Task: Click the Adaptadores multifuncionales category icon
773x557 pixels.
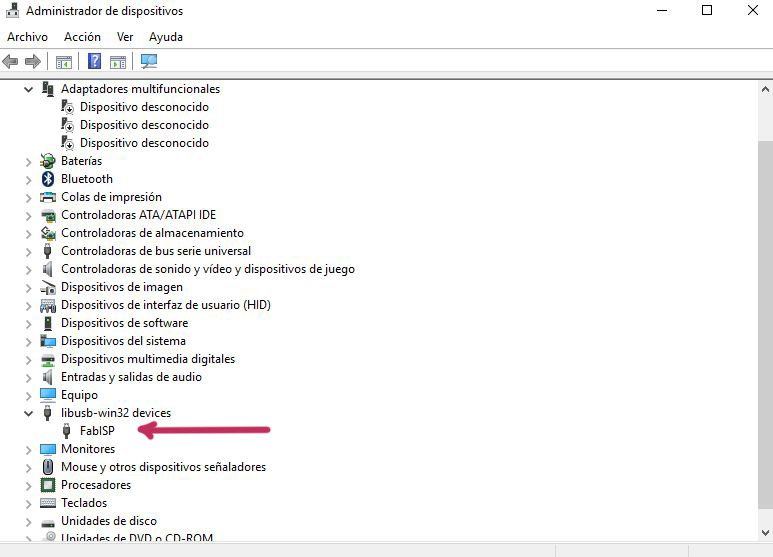Action: pos(48,89)
